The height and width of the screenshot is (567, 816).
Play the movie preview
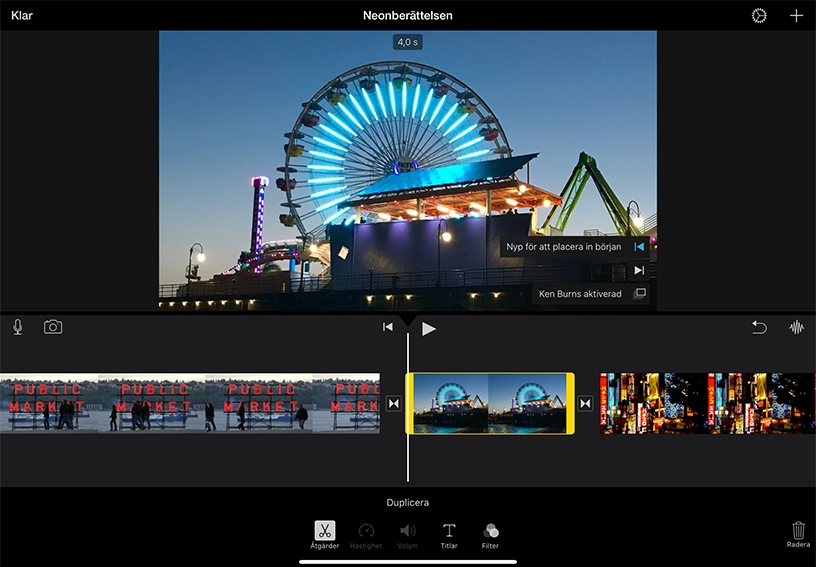(x=428, y=328)
